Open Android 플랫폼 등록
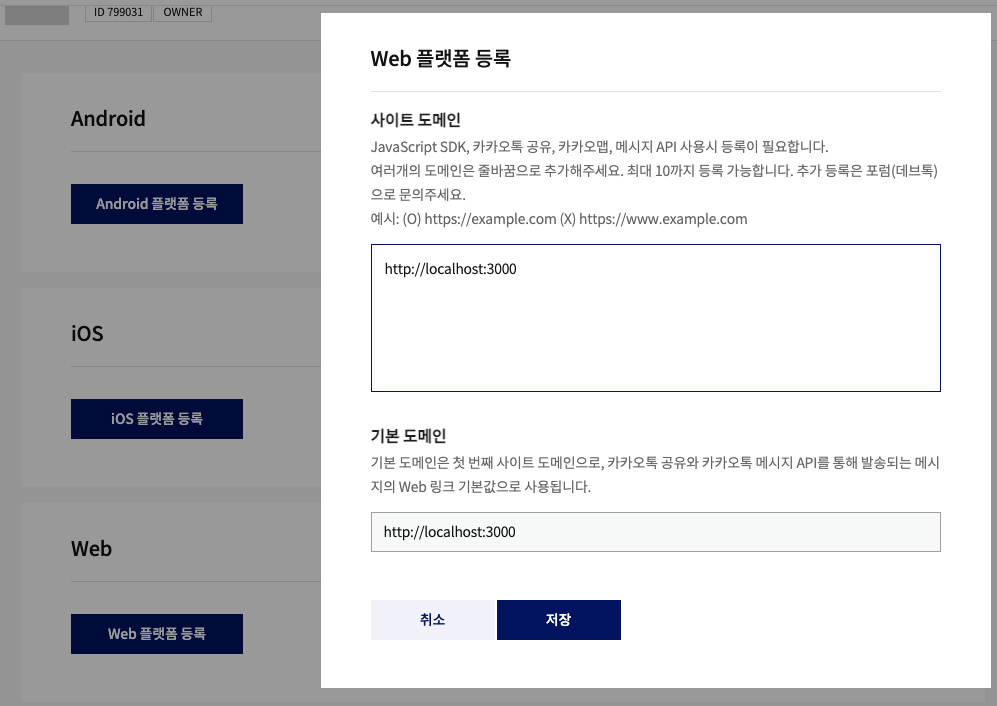The height and width of the screenshot is (706, 997). pyautogui.click(x=156, y=204)
